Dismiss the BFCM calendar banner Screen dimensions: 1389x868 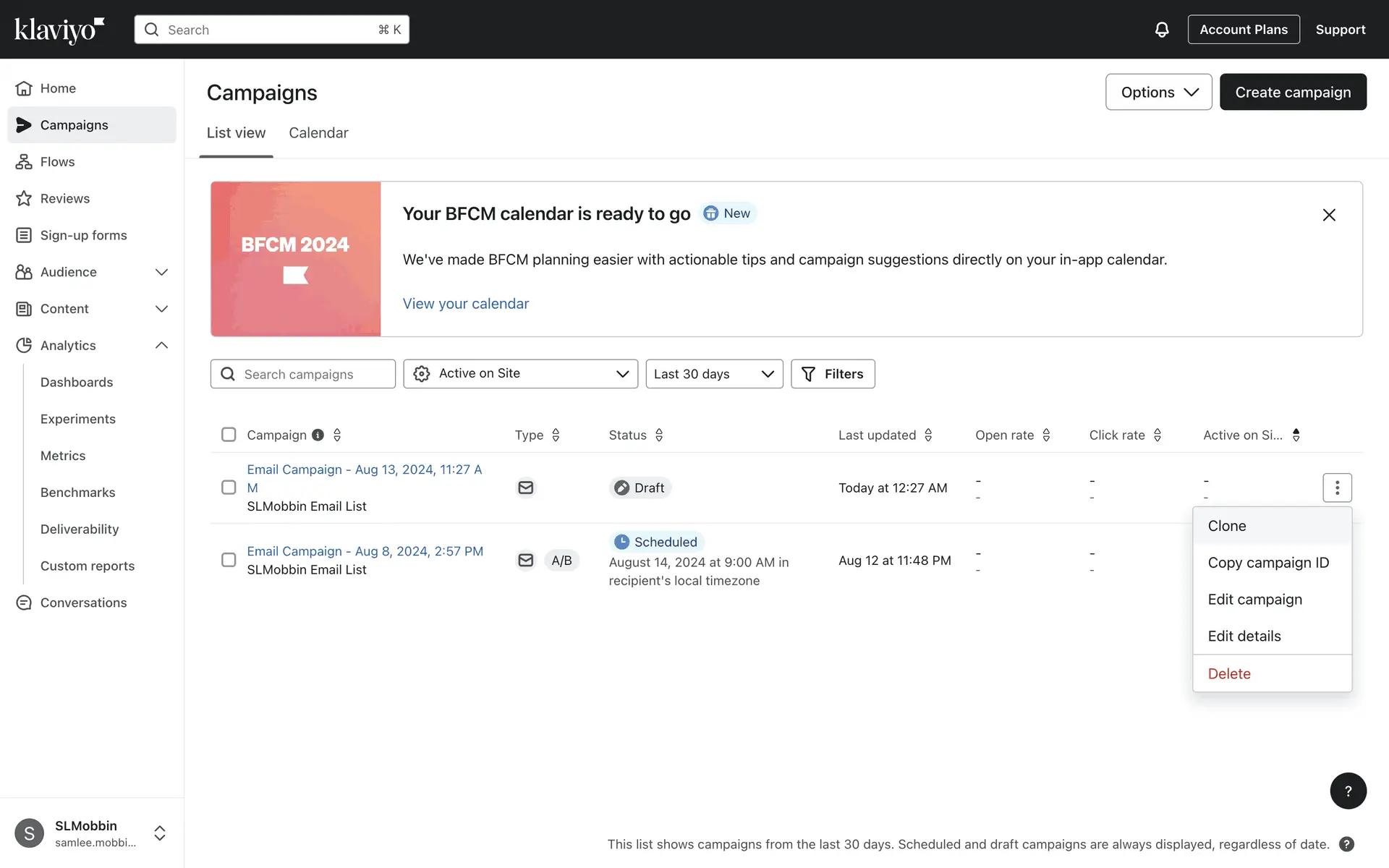(1329, 215)
